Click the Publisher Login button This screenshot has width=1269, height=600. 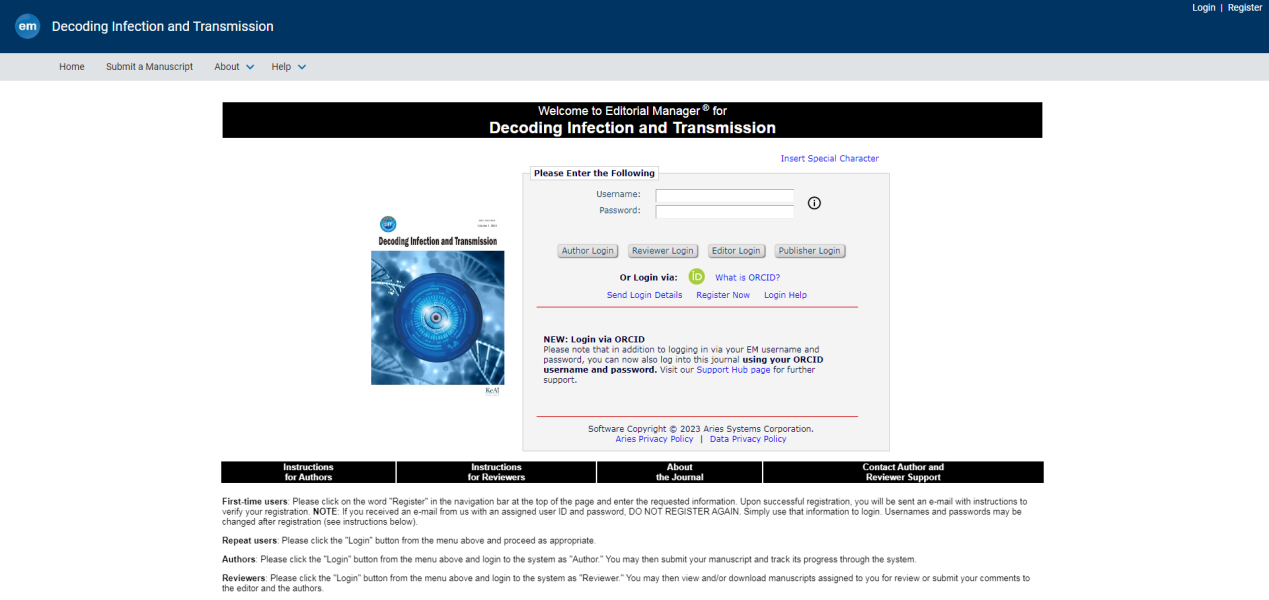pyautogui.click(x=810, y=251)
